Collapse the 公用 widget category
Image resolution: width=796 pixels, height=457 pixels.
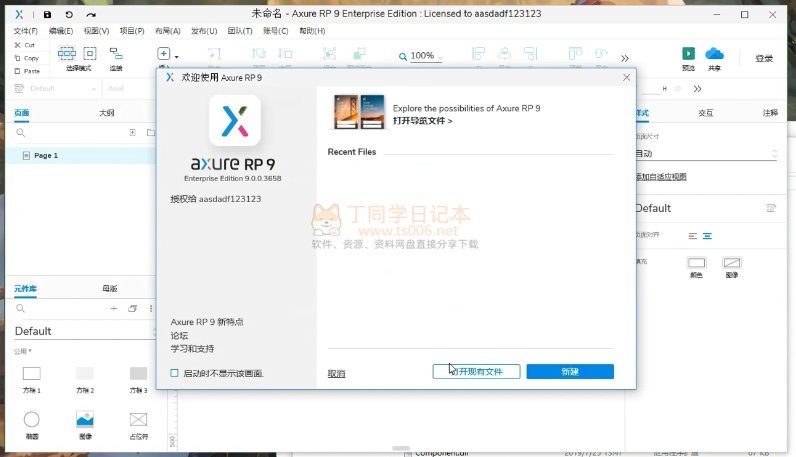coord(23,351)
